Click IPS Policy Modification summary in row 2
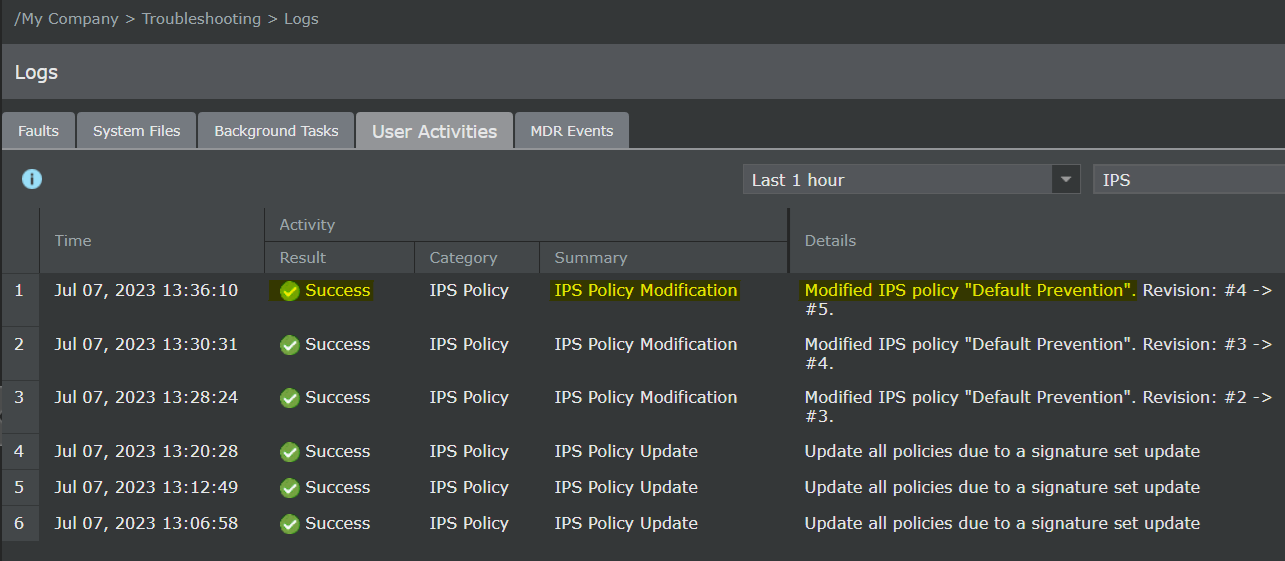Viewport: 1285px width, 561px height. click(x=646, y=344)
